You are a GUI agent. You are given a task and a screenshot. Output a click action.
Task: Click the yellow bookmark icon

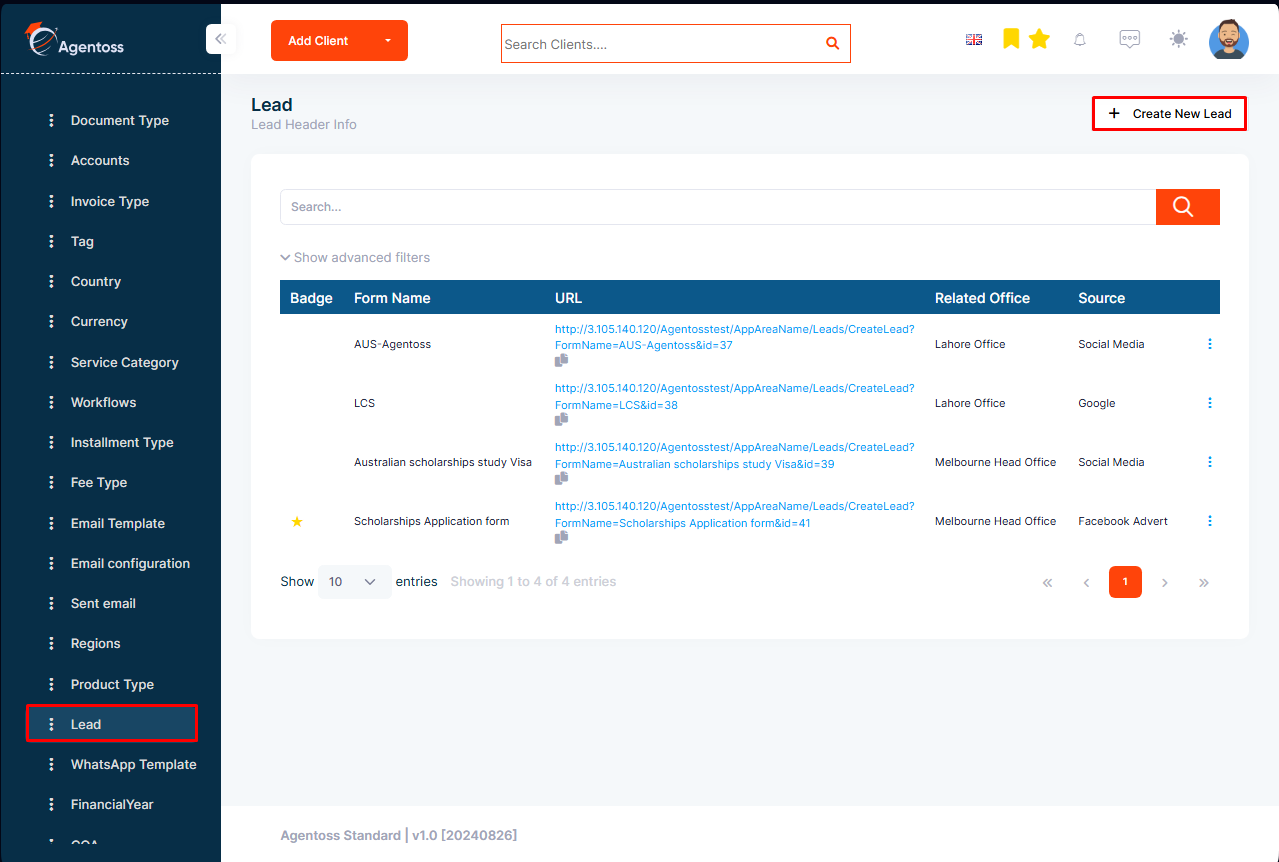[x=1011, y=39]
